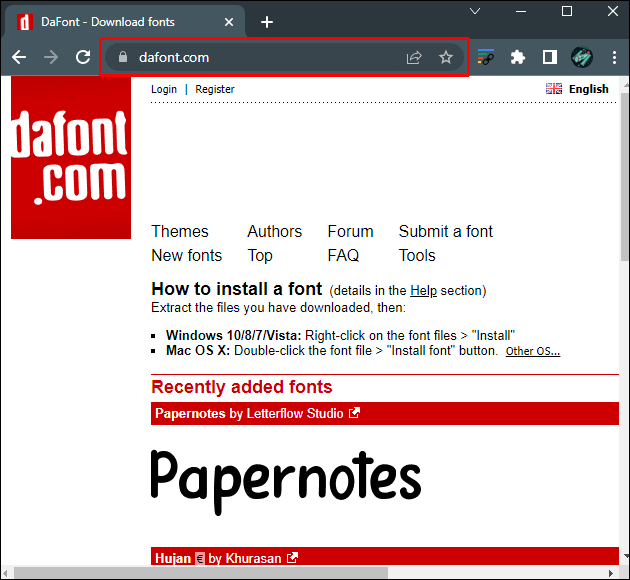Go to the Authors section

274,231
